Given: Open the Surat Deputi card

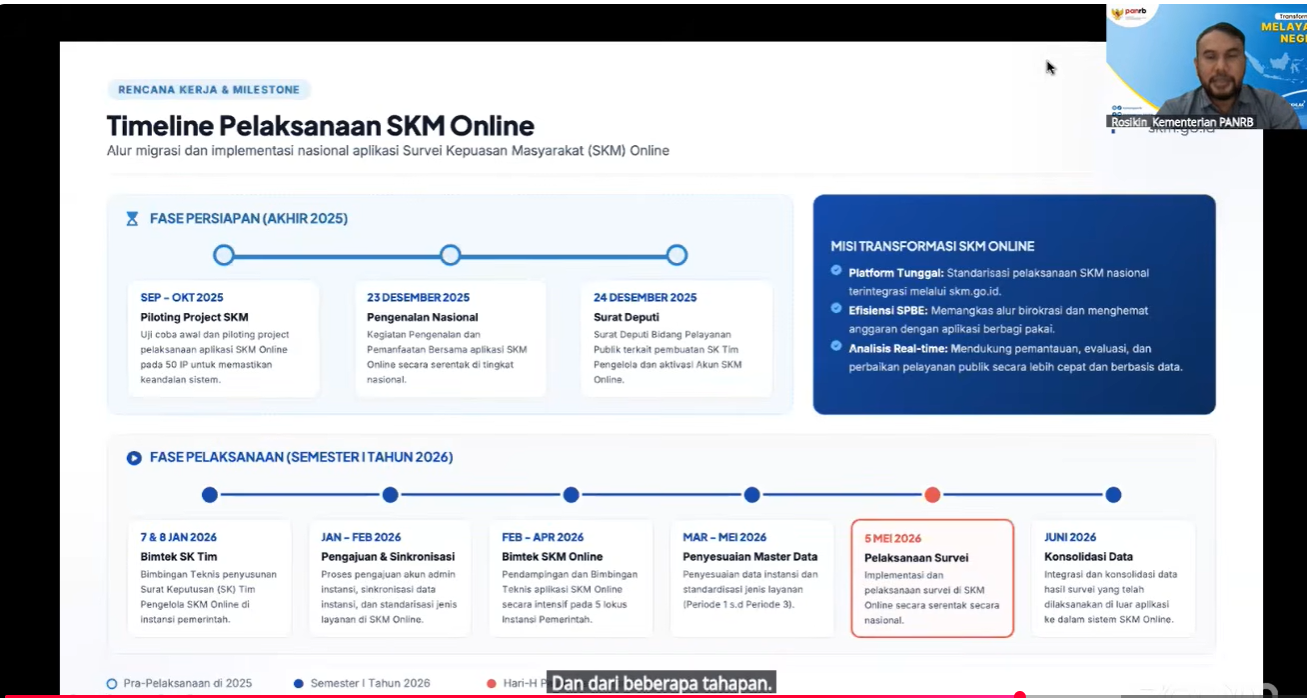Looking at the screenshot, I should [x=676, y=339].
